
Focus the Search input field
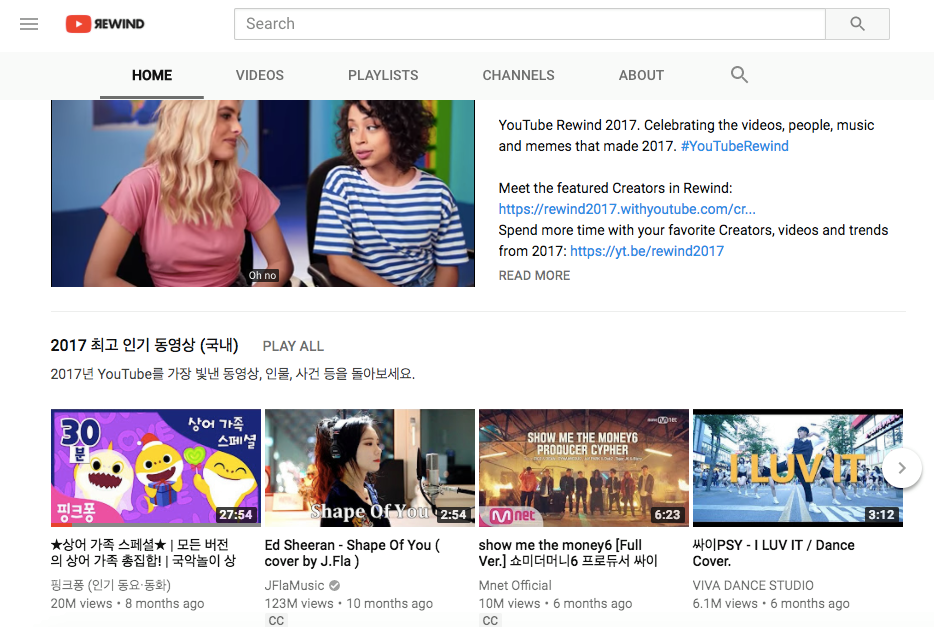point(530,24)
